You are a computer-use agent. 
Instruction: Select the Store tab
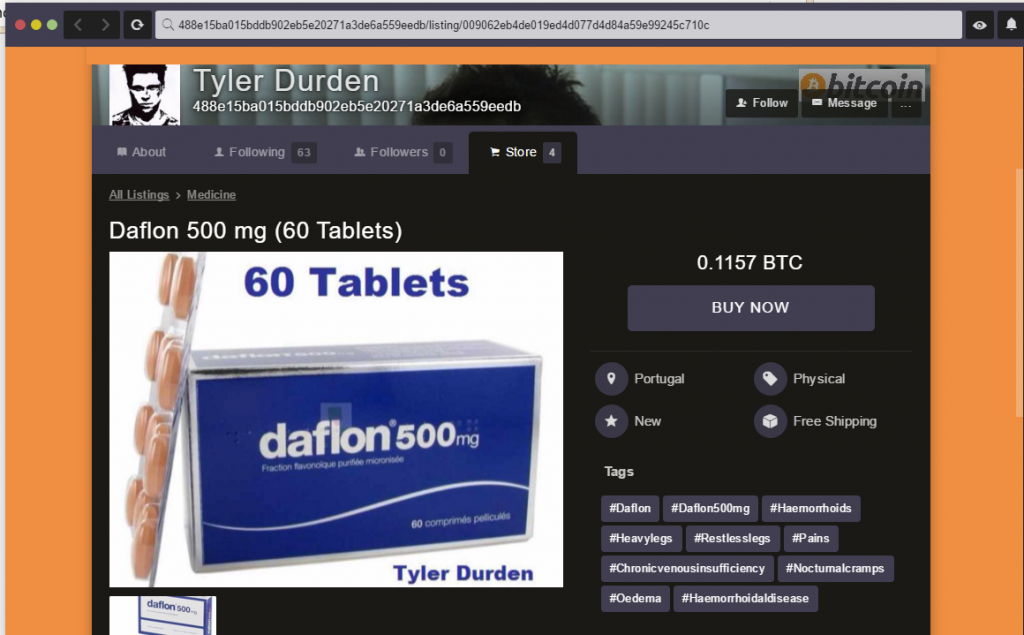coord(522,152)
